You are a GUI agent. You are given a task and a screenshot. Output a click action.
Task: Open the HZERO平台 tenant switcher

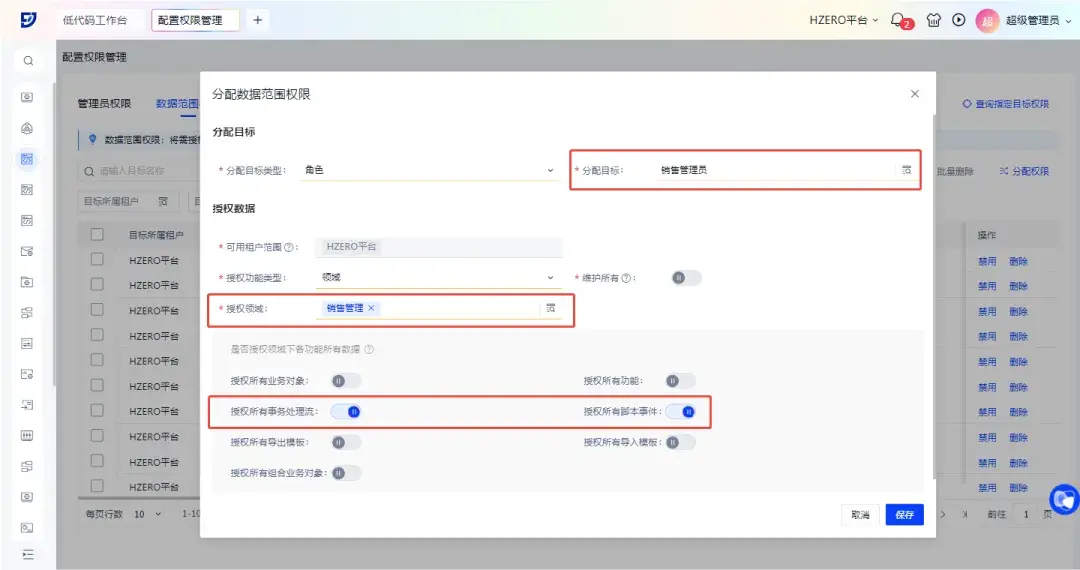(x=844, y=20)
